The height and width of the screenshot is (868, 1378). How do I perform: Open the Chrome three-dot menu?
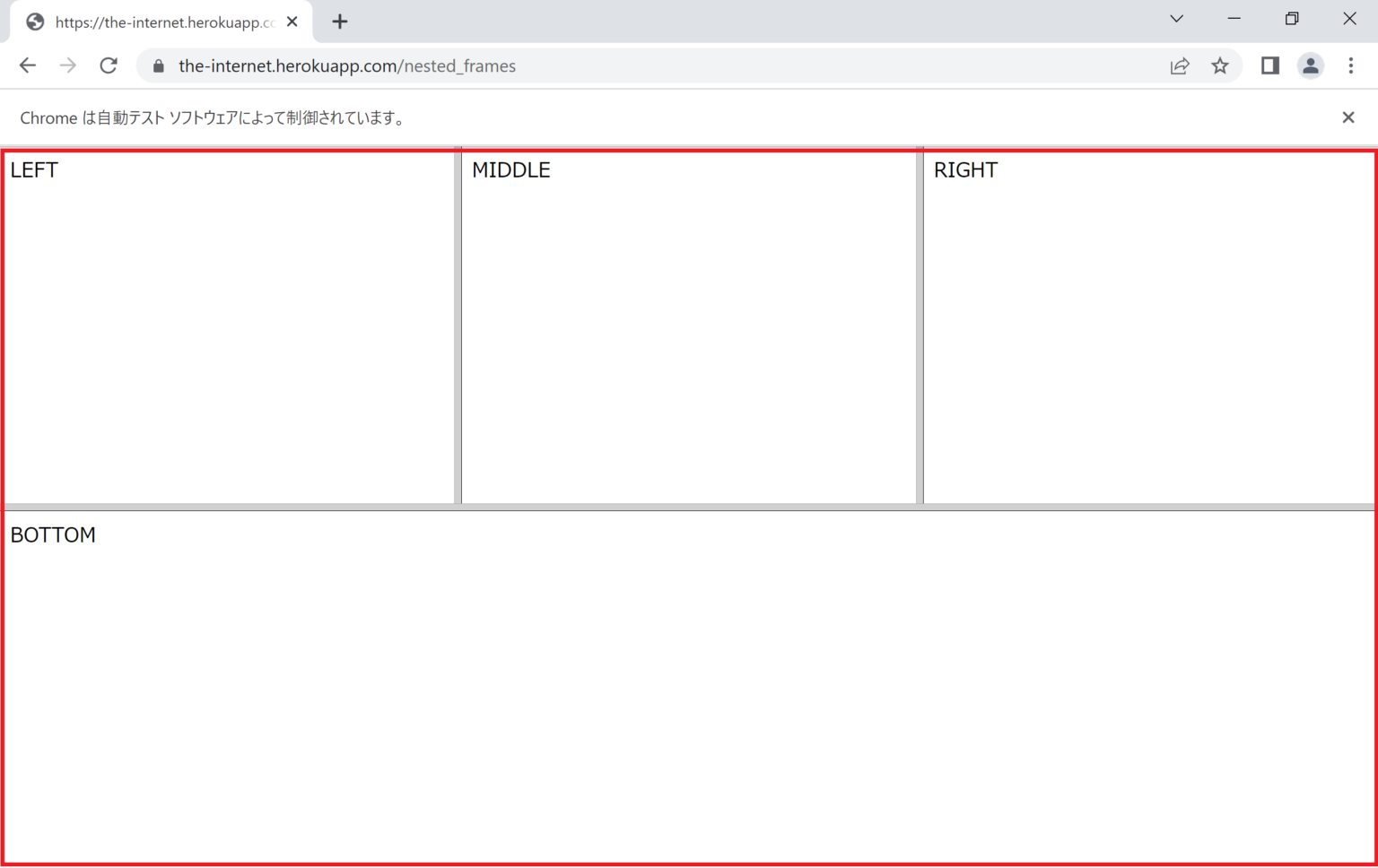[1351, 65]
